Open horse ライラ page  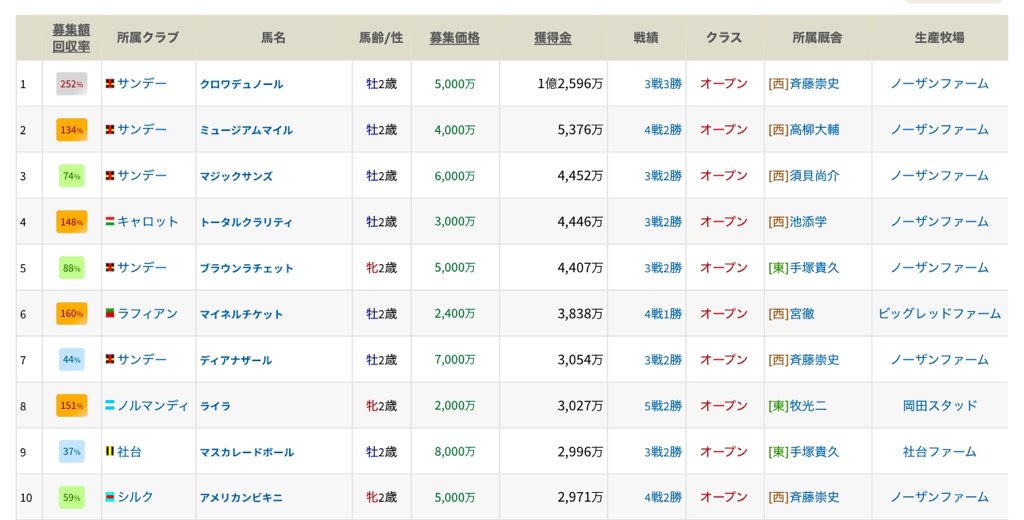tap(215, 406)
